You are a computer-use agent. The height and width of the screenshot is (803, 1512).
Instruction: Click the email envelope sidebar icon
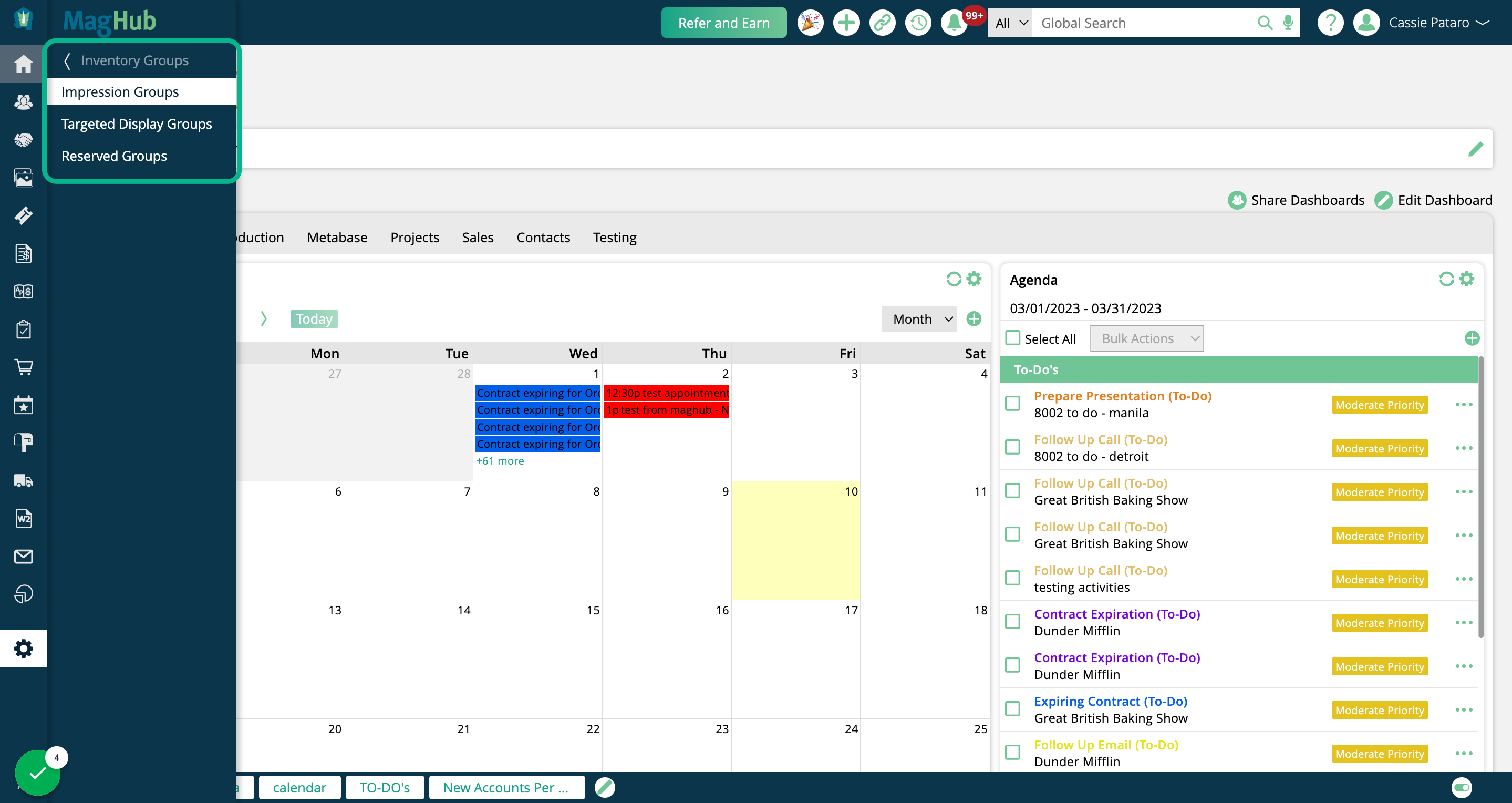[x=24, y=556]
